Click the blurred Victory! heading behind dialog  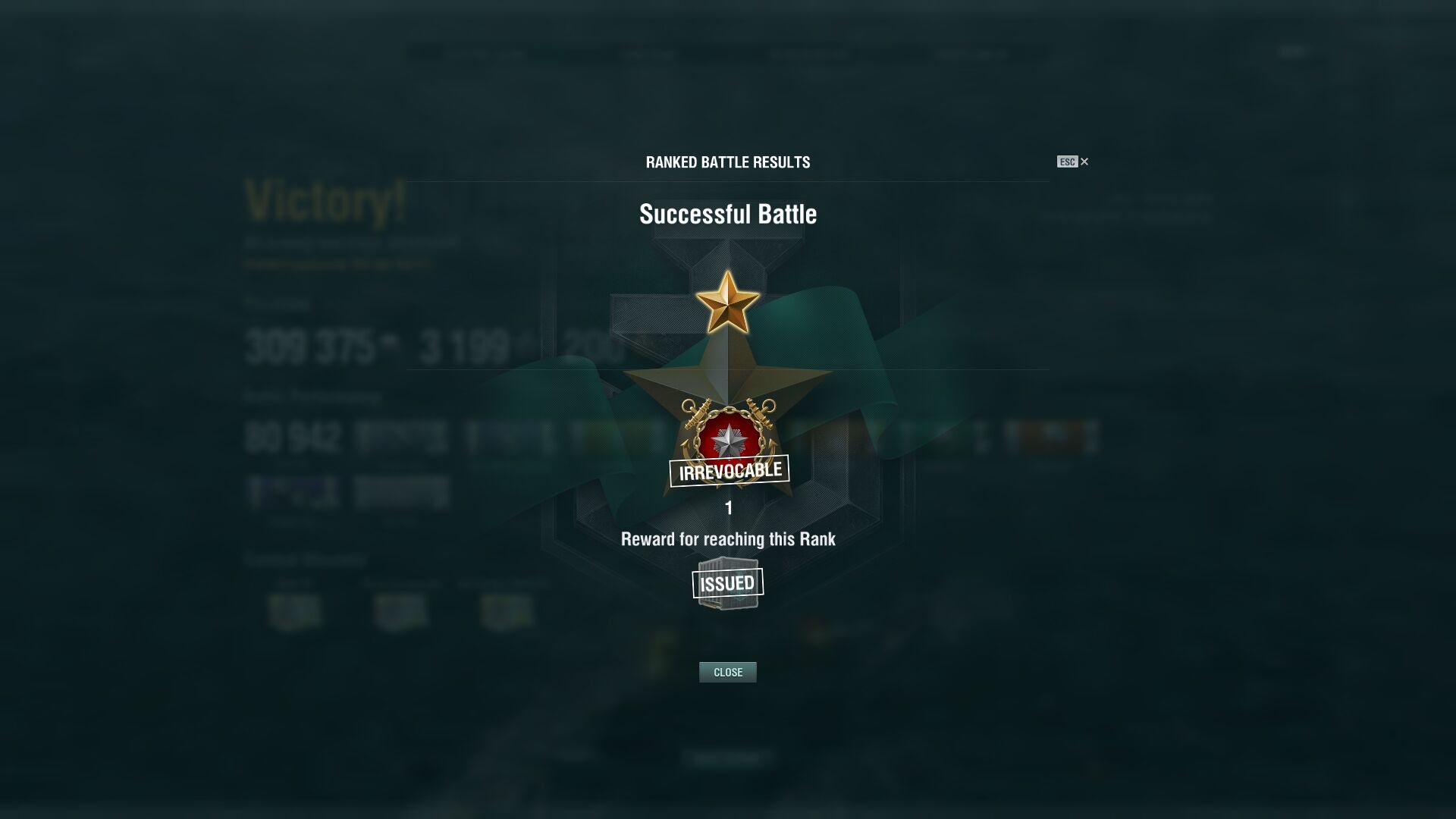click(x=326, y=202)
